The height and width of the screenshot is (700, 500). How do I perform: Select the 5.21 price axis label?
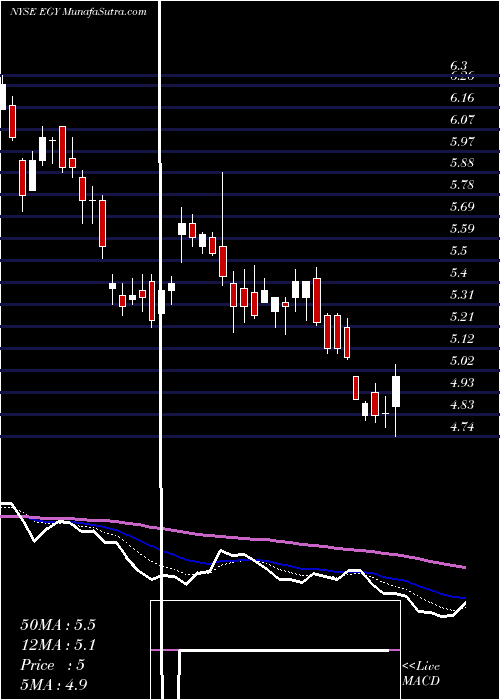462,317
